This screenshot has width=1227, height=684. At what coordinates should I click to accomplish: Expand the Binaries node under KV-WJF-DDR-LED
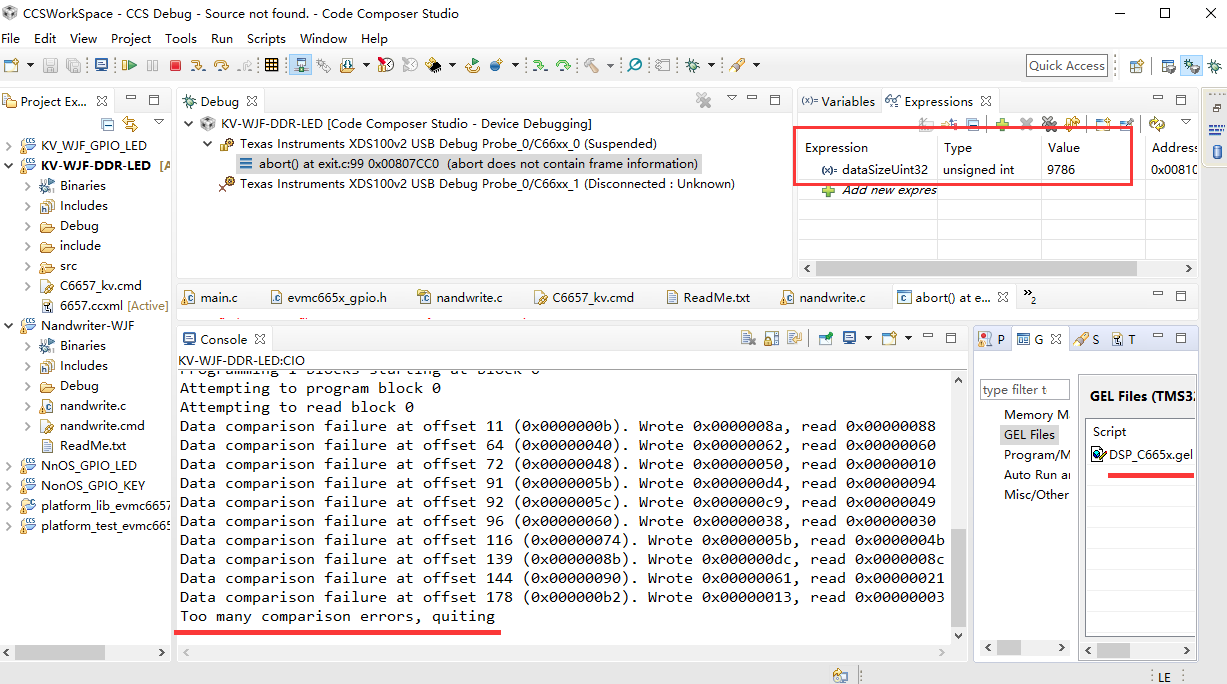pos(28,186)
